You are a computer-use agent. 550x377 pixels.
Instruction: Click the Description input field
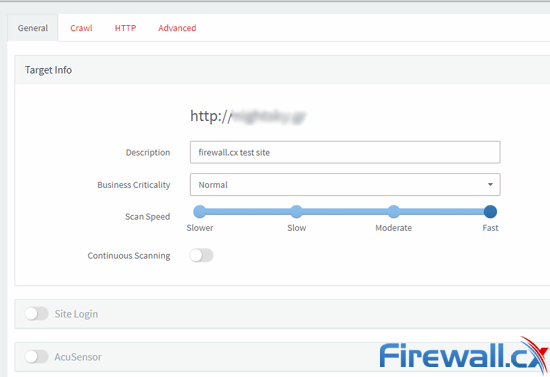(345, 152)
